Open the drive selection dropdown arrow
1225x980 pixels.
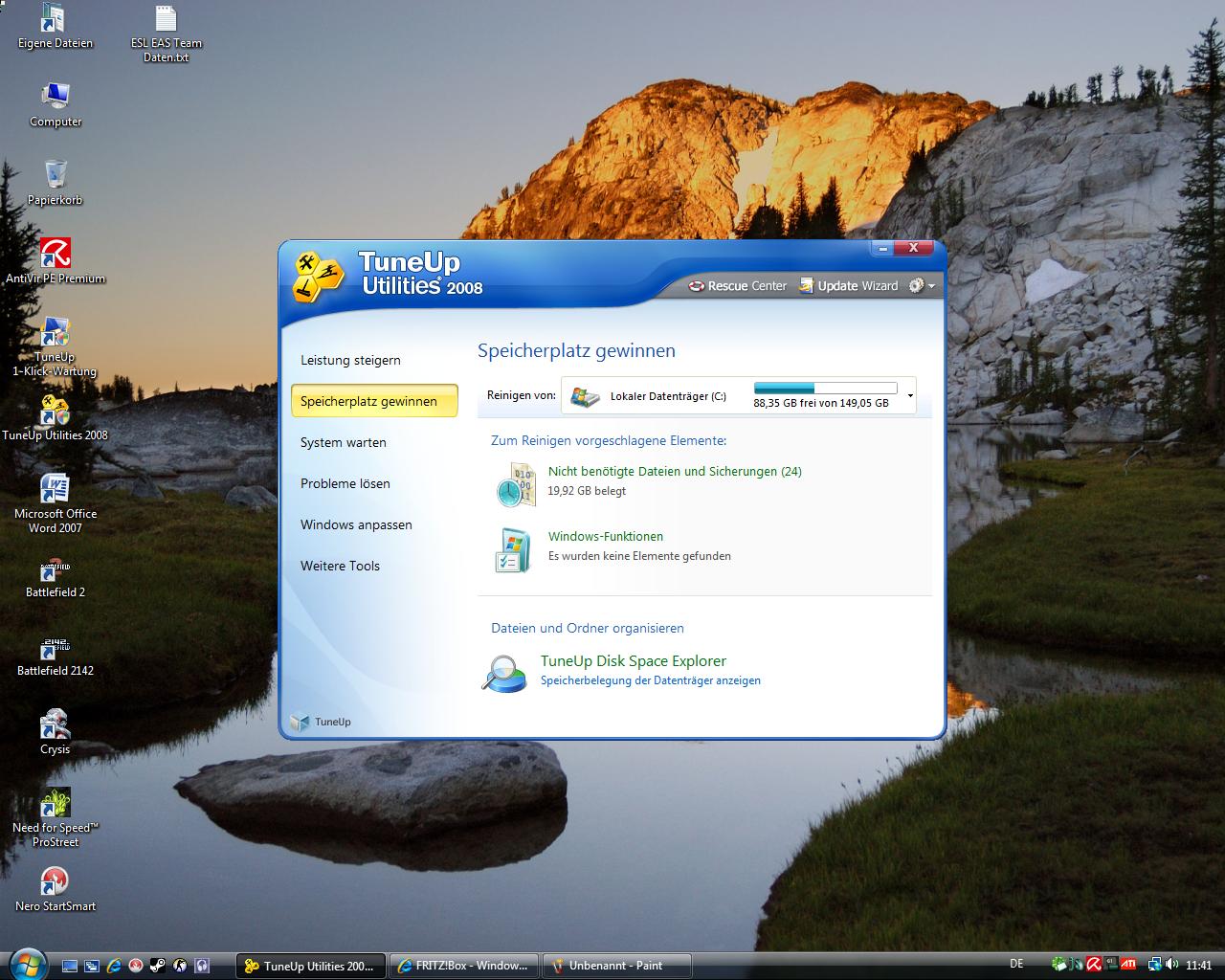point(910,395)
